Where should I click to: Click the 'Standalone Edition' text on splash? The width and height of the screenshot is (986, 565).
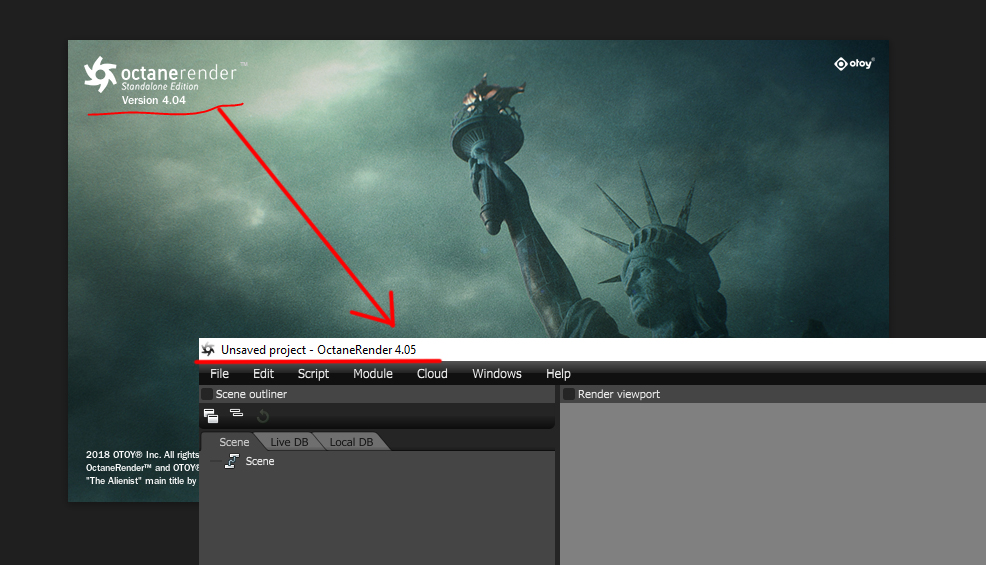click(x=160, y=87)
